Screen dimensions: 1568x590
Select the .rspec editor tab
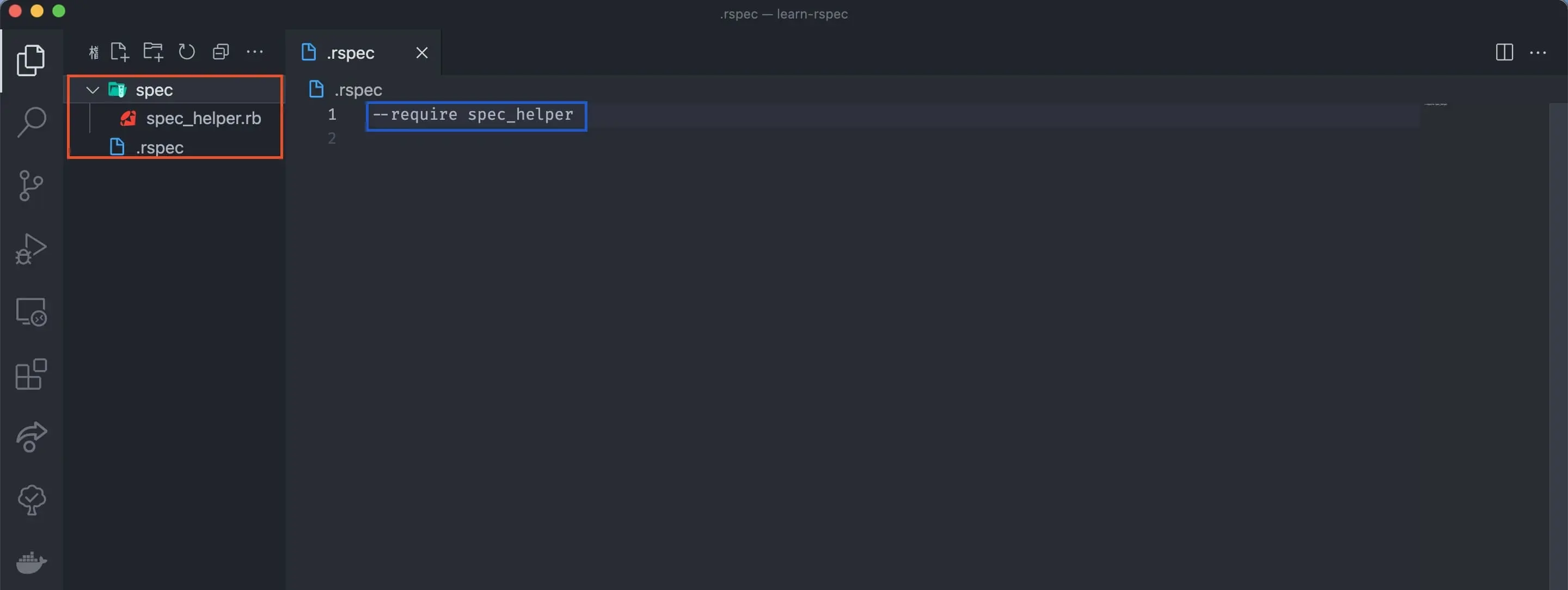pos(350,53)
